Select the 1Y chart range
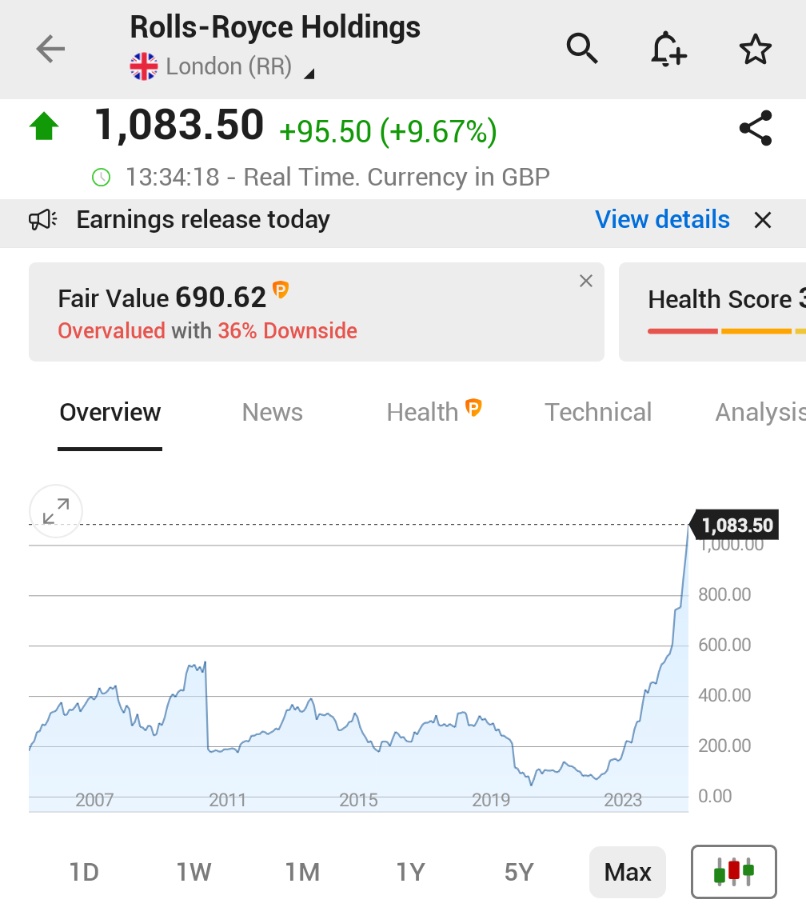This screenshot has width=806, height=919. pyautogui.click(x=410, y=872)
